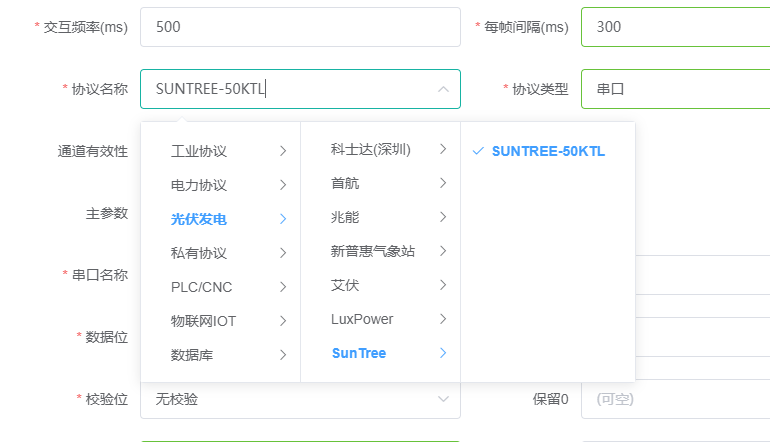Select the 兆能 vendor entry
This screenshot has width=770, height=442.
click(381, 217)
